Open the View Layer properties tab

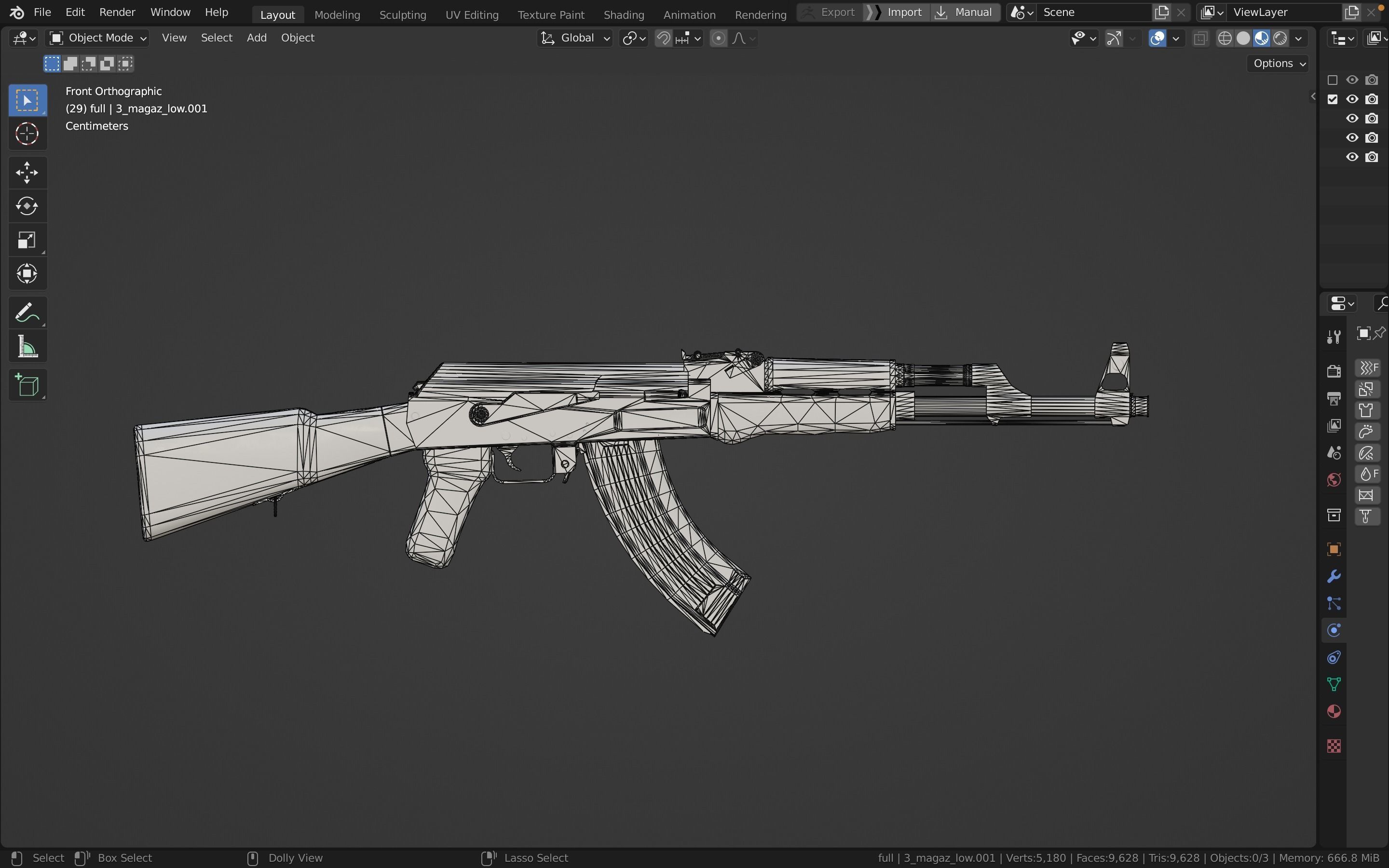pyautogui.click(x=1334, y=425)
